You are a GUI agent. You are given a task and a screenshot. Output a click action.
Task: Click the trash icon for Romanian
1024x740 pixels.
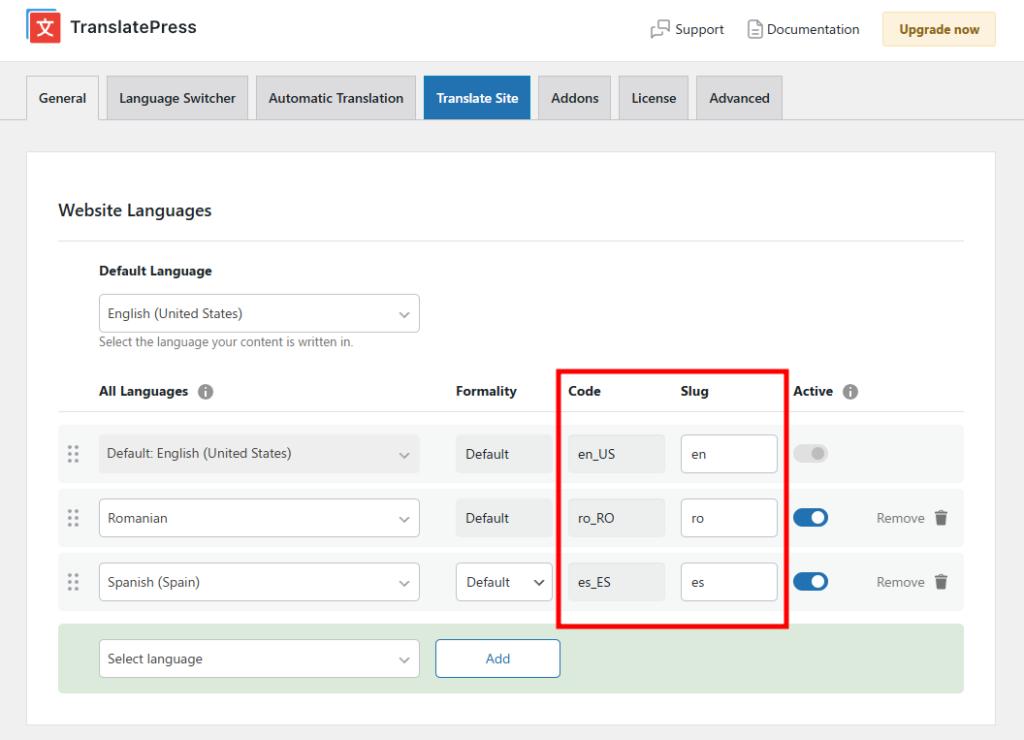[941, 518]
